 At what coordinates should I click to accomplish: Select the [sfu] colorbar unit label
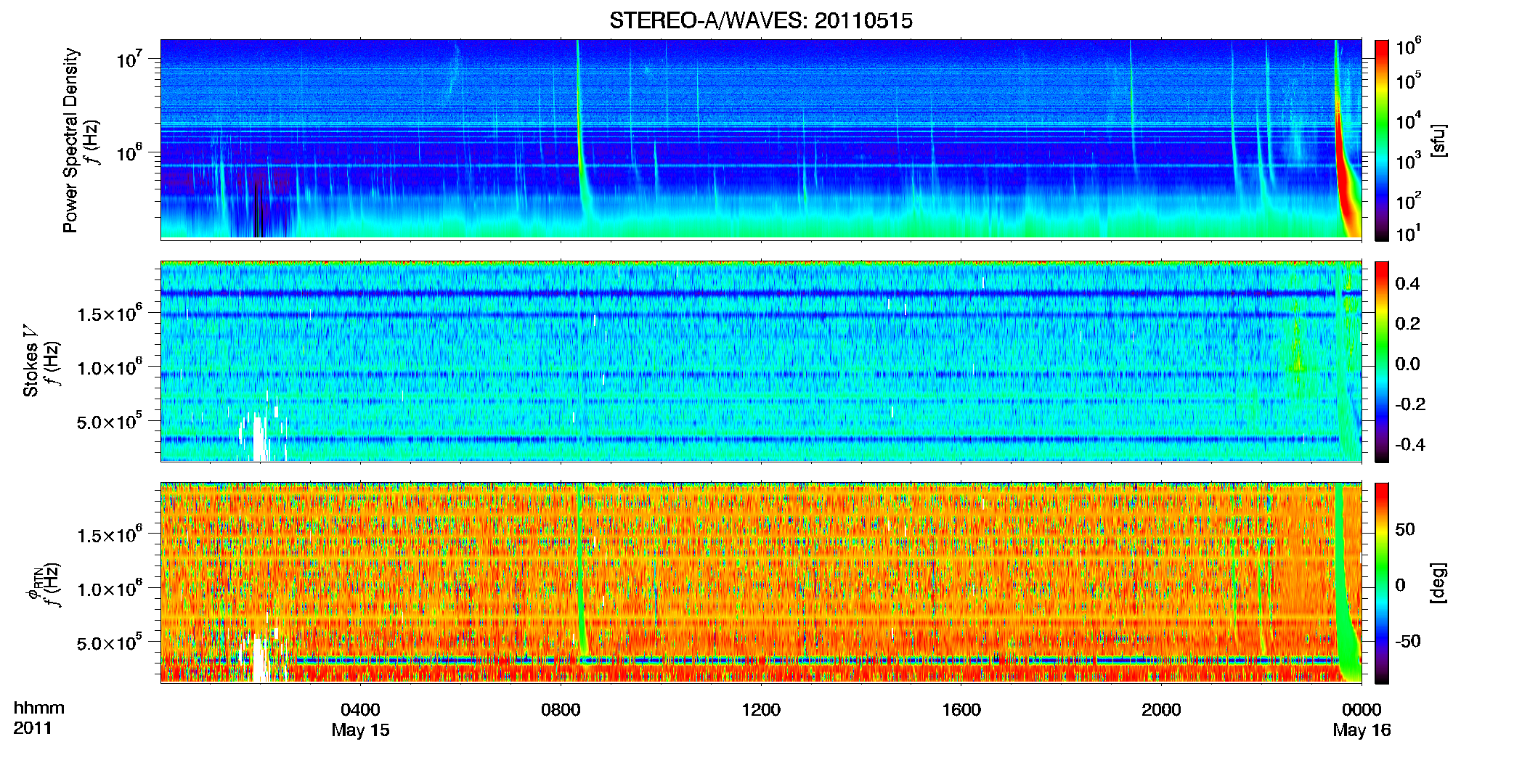1438,141
